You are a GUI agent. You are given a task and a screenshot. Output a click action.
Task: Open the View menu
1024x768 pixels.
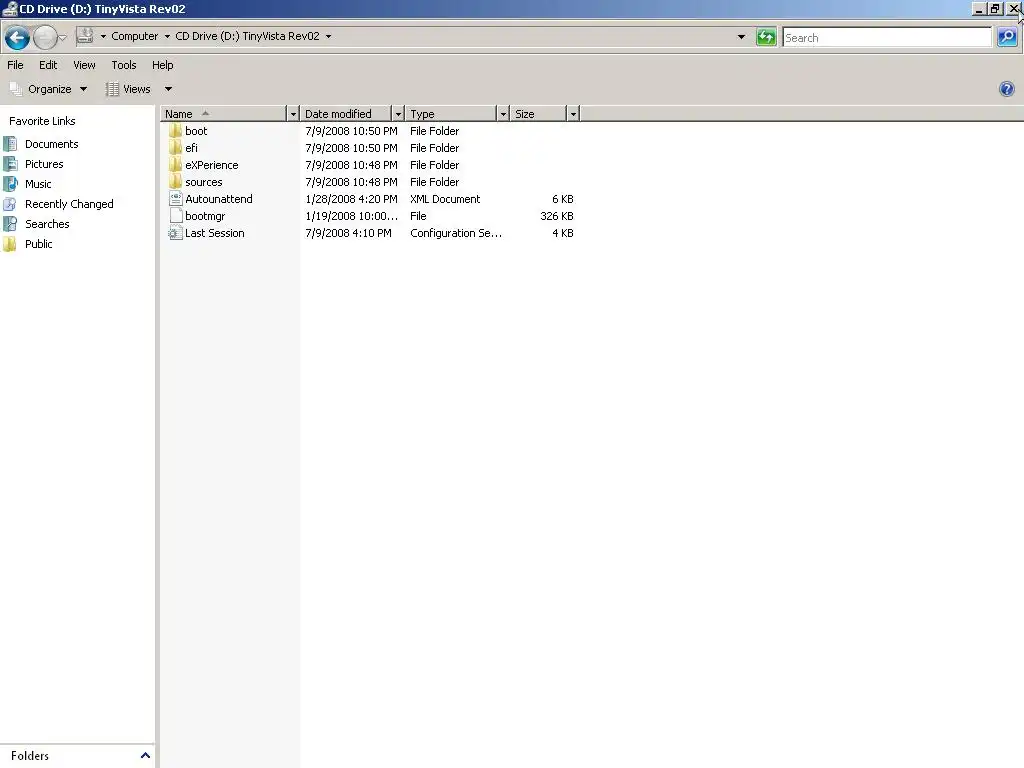coord(84,65)
